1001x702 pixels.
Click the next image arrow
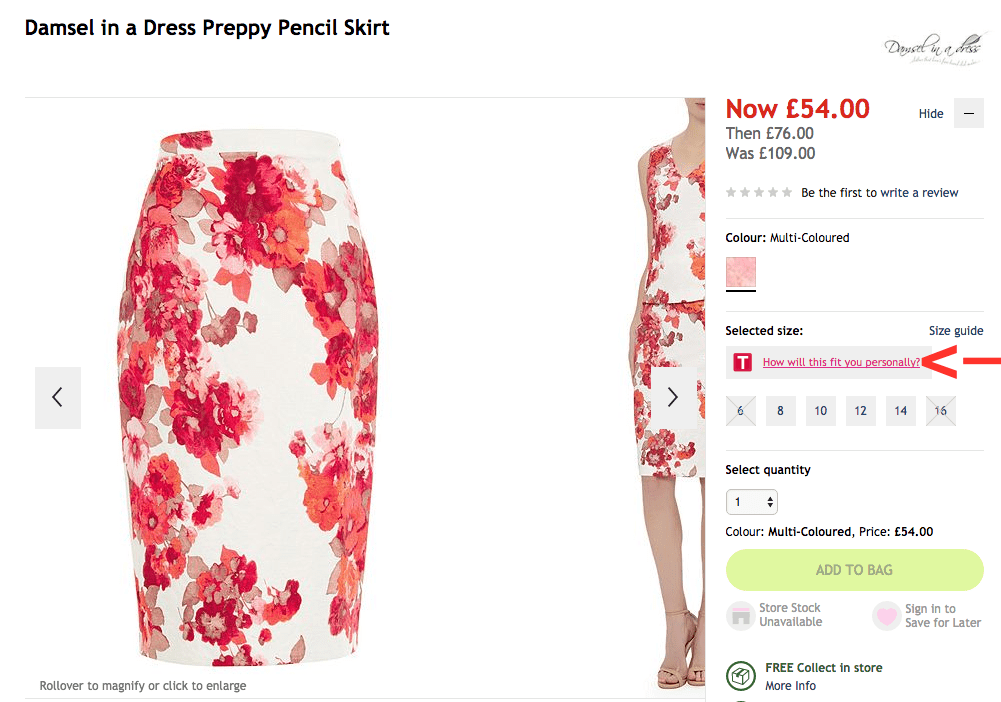point(673,398)
